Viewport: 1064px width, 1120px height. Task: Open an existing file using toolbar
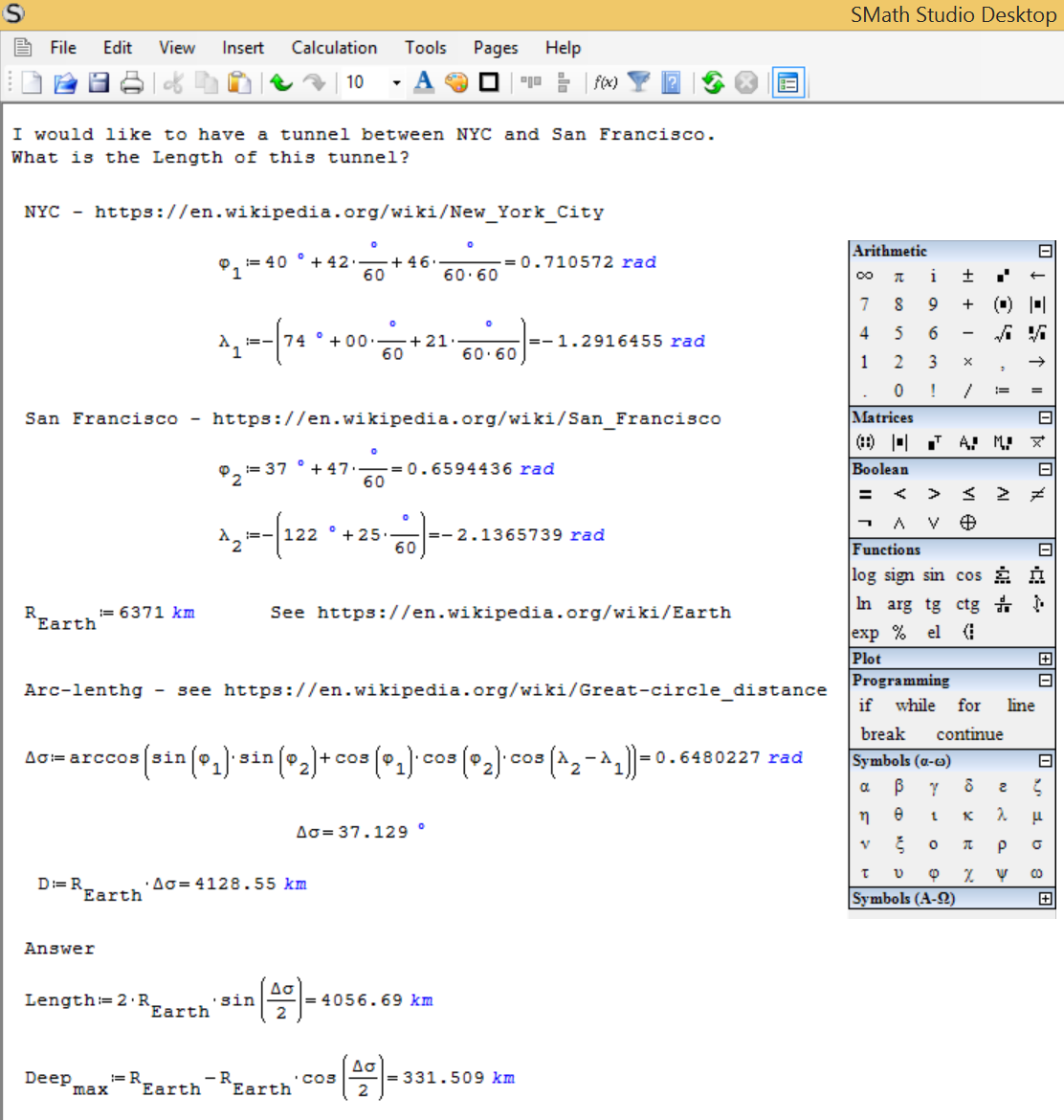pyautogui.click(x=65, y=83)
